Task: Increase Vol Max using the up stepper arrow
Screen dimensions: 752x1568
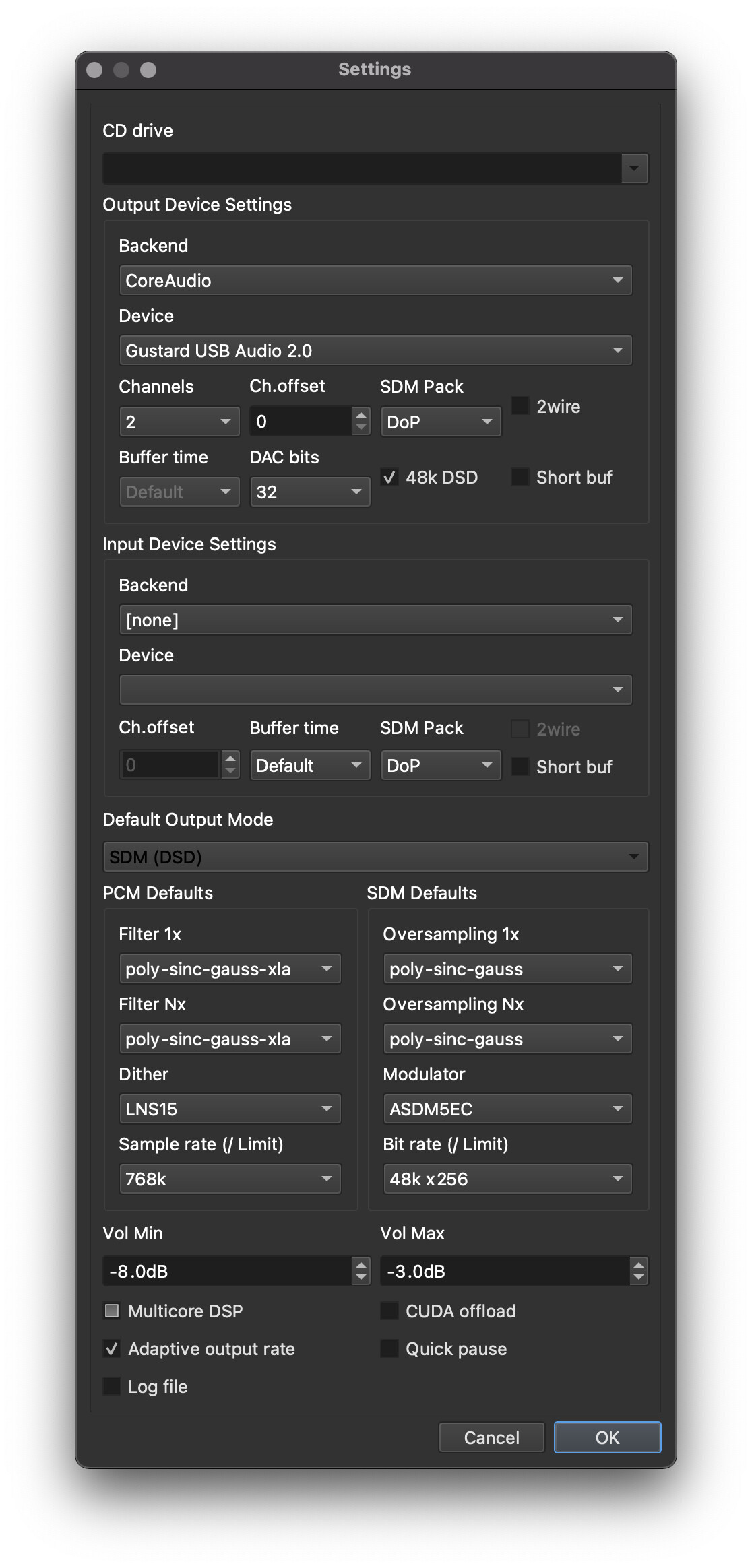Action: [x=638, y=1264]
